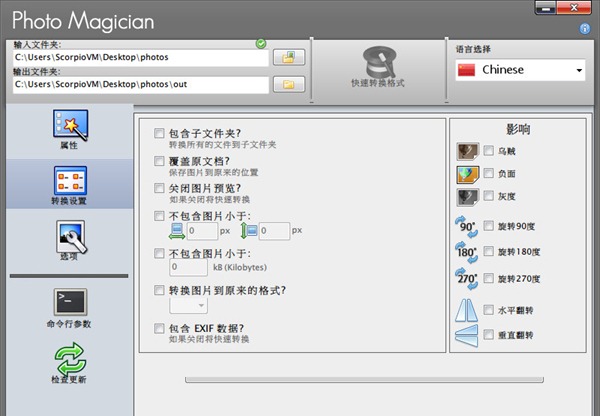This screenshot has height=416, width=600.
Task: Click the input folder path field
Action: [x=141, y=57]
